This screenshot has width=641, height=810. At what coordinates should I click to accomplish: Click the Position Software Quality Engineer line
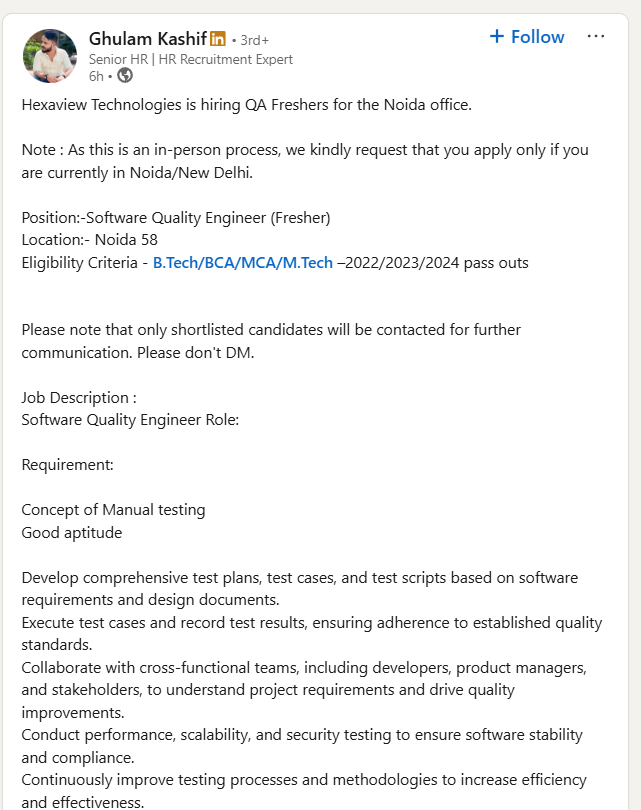click(176, 217)
